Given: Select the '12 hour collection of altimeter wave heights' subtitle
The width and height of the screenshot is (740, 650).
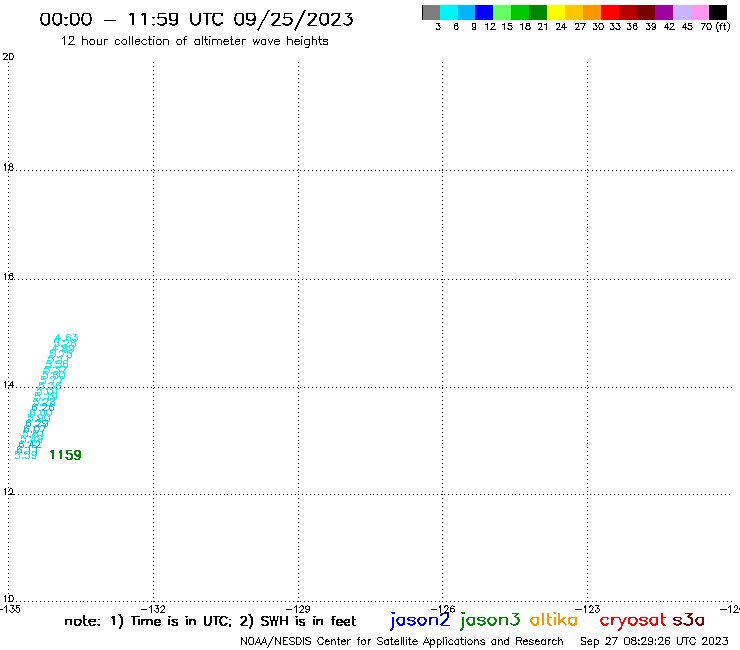Looking at the screenshot, I should pyautogui.click(x=194, y=41).
